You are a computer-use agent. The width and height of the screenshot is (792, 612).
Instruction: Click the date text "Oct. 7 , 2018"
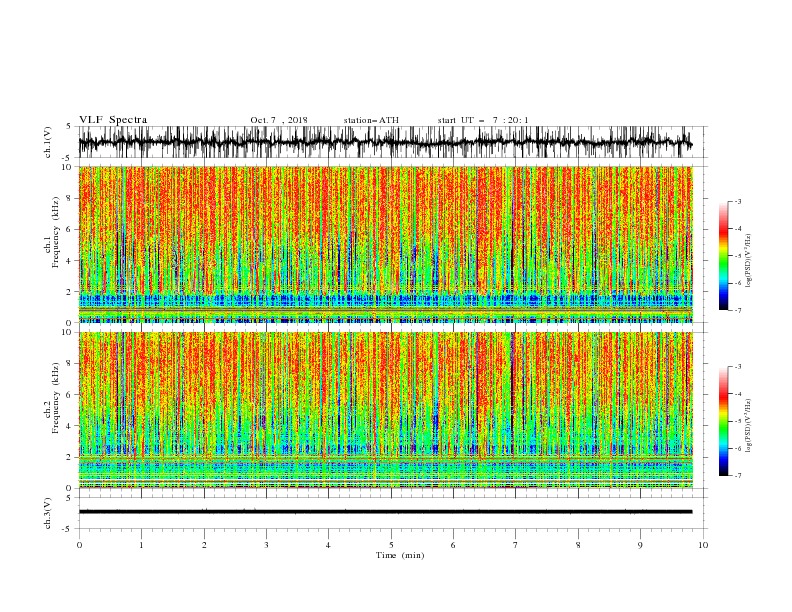279,120
